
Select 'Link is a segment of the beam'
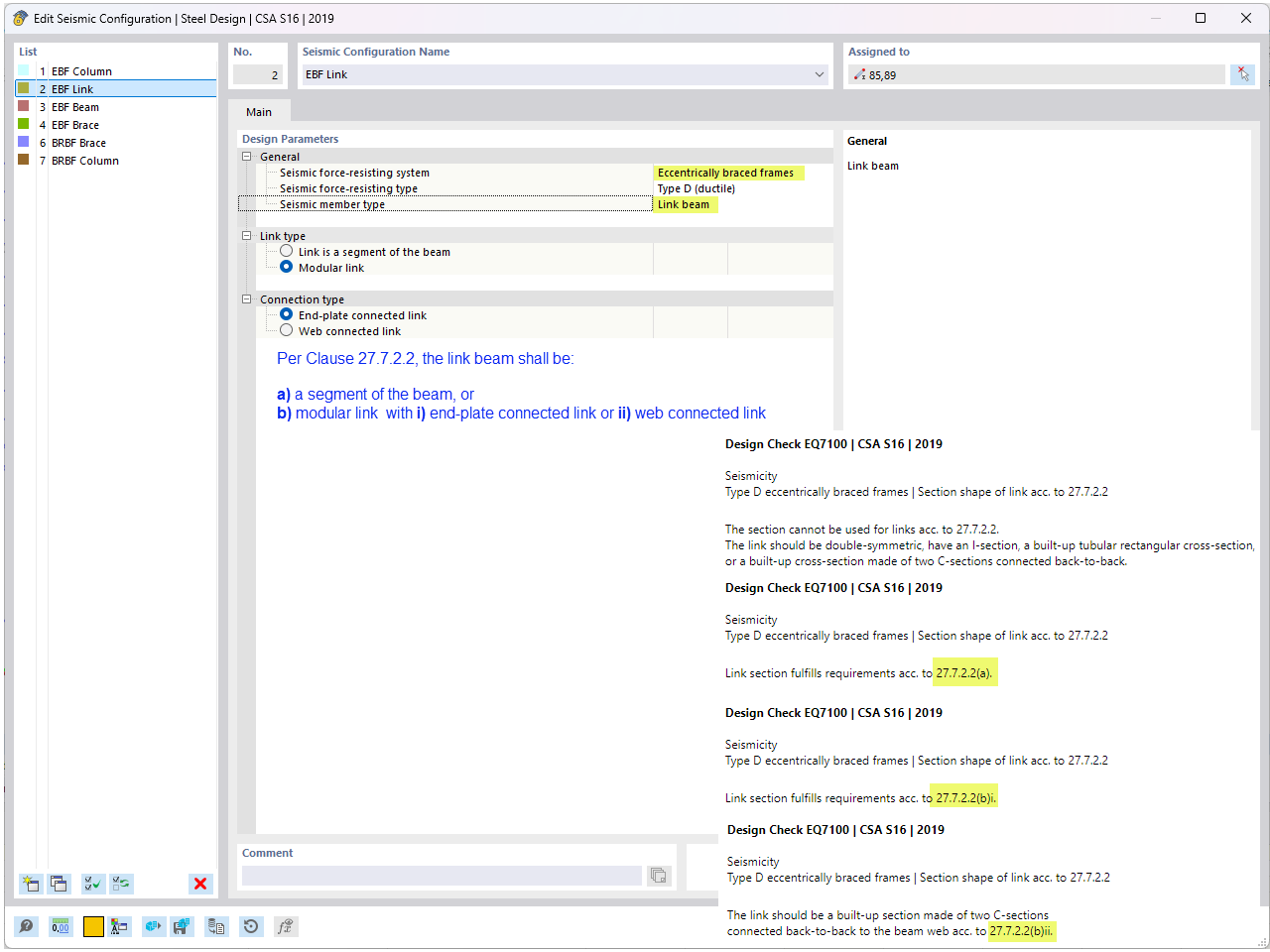[x=287, y=252]
